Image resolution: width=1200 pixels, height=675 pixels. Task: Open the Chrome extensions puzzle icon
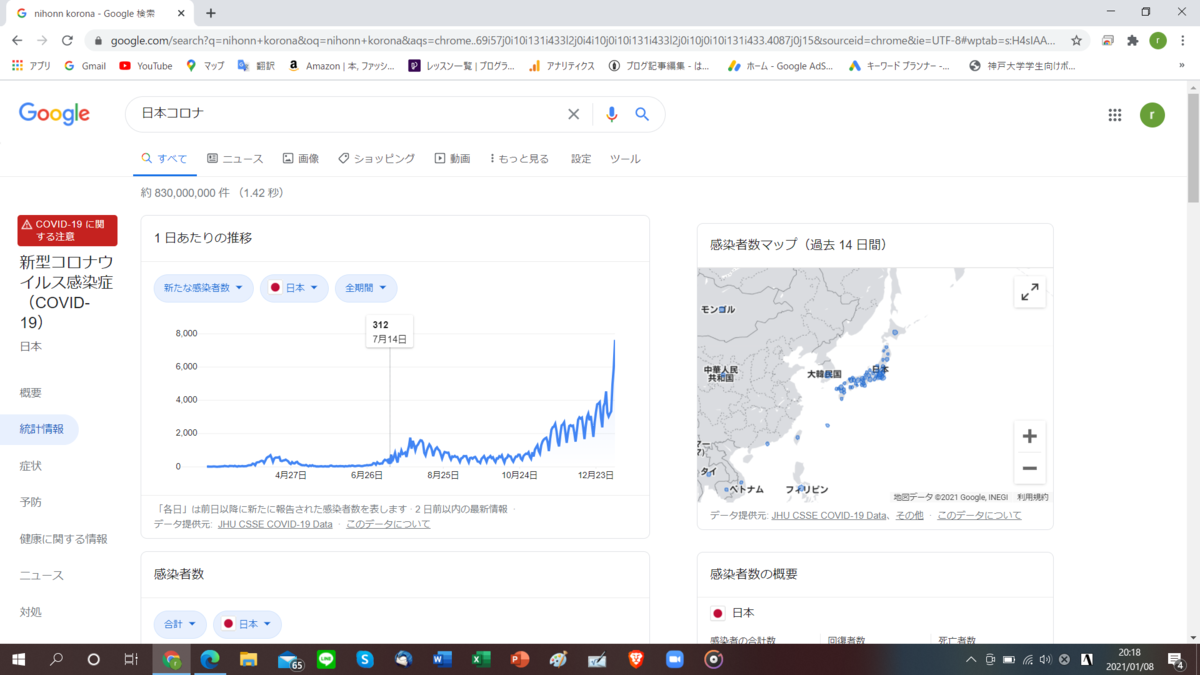click(x=1133, y=40)
